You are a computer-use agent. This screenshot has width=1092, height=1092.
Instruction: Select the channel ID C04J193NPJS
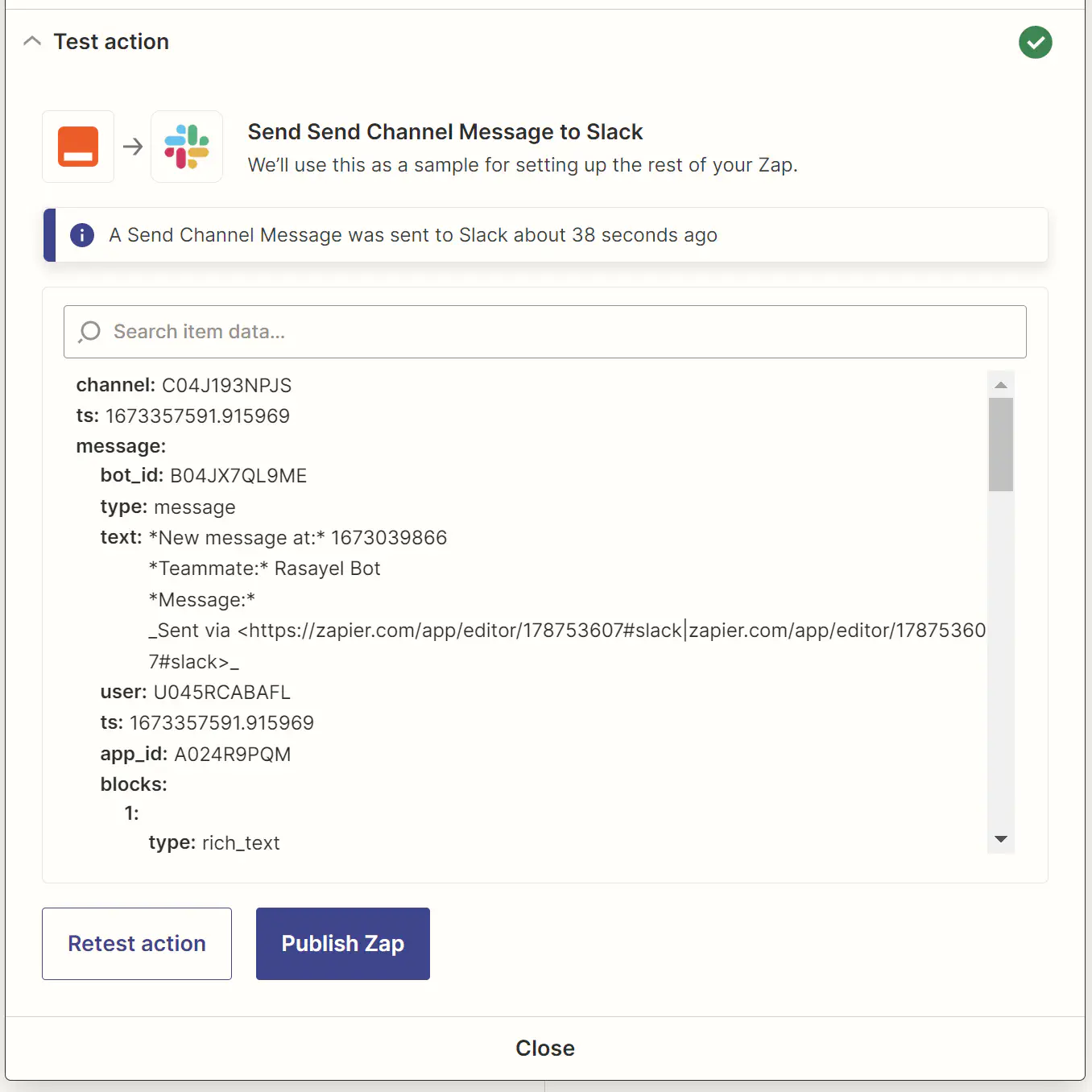pyautogui.click(x=226, y=385)
